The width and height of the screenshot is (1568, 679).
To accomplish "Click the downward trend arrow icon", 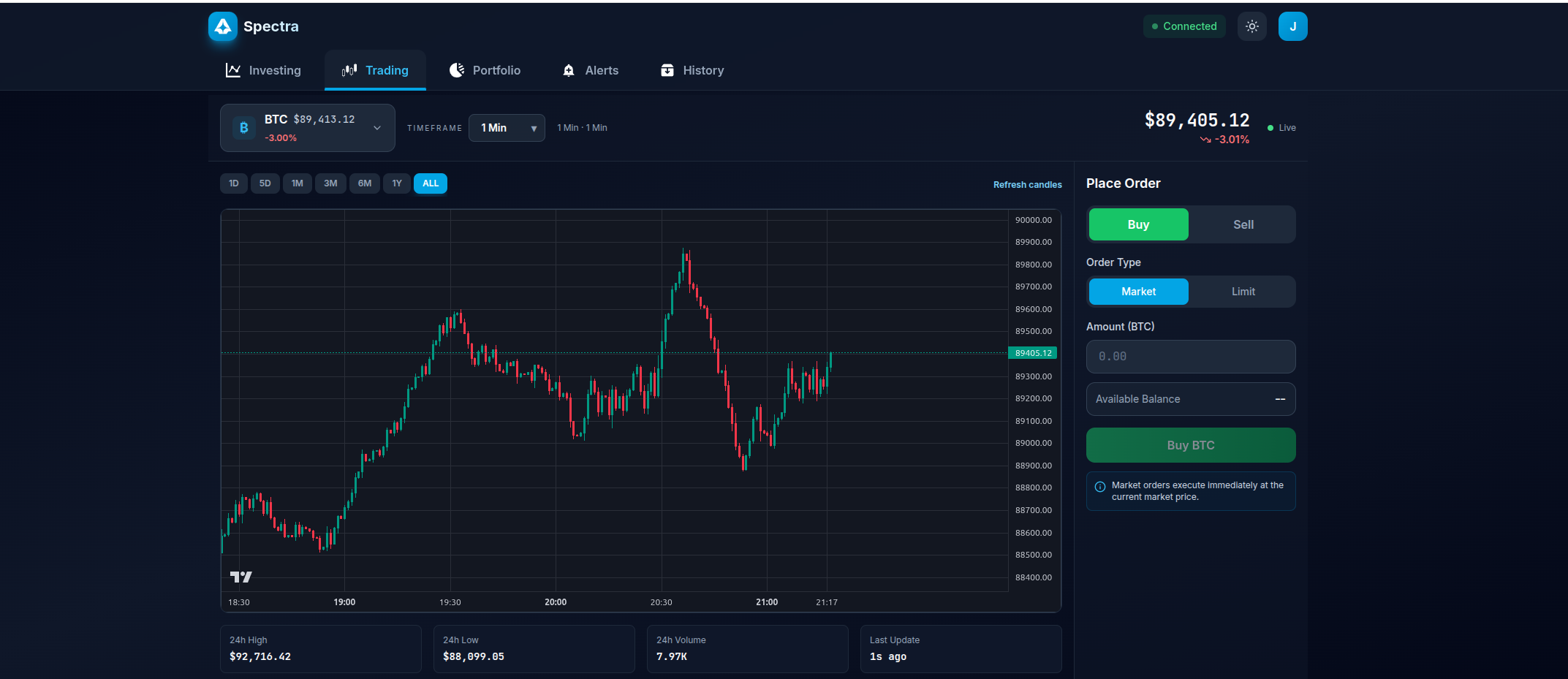I will pos(1205,140).
